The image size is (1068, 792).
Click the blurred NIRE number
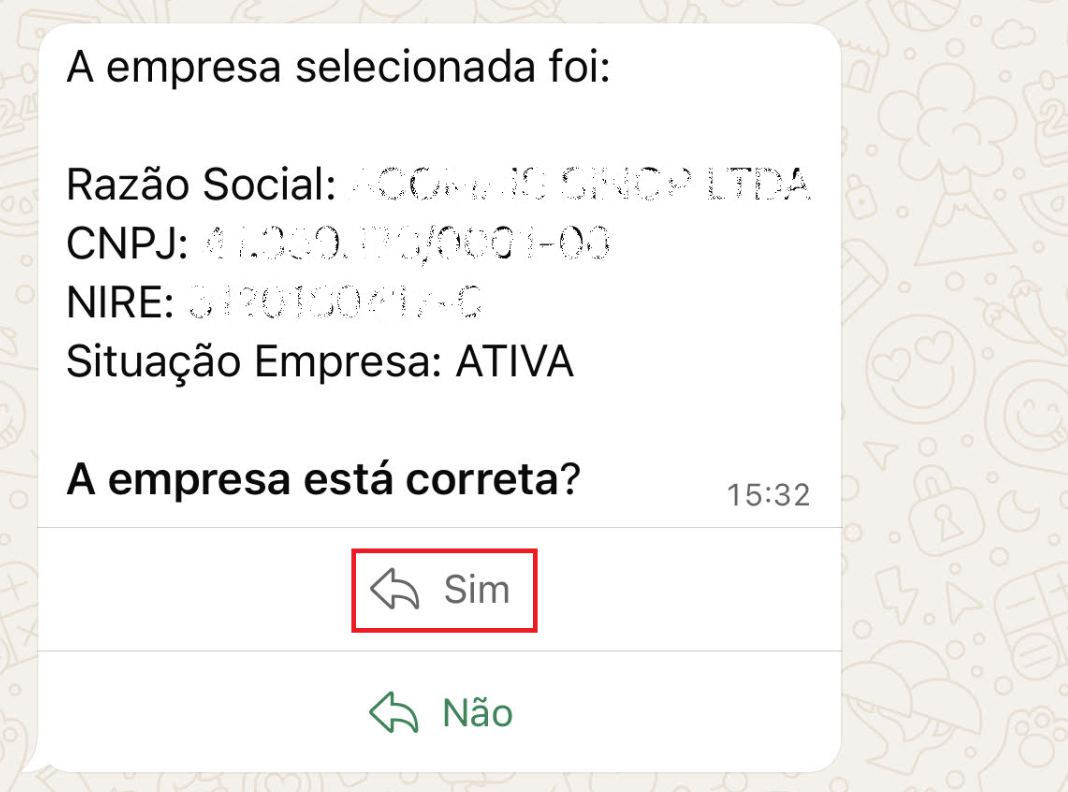click(337, 302)
